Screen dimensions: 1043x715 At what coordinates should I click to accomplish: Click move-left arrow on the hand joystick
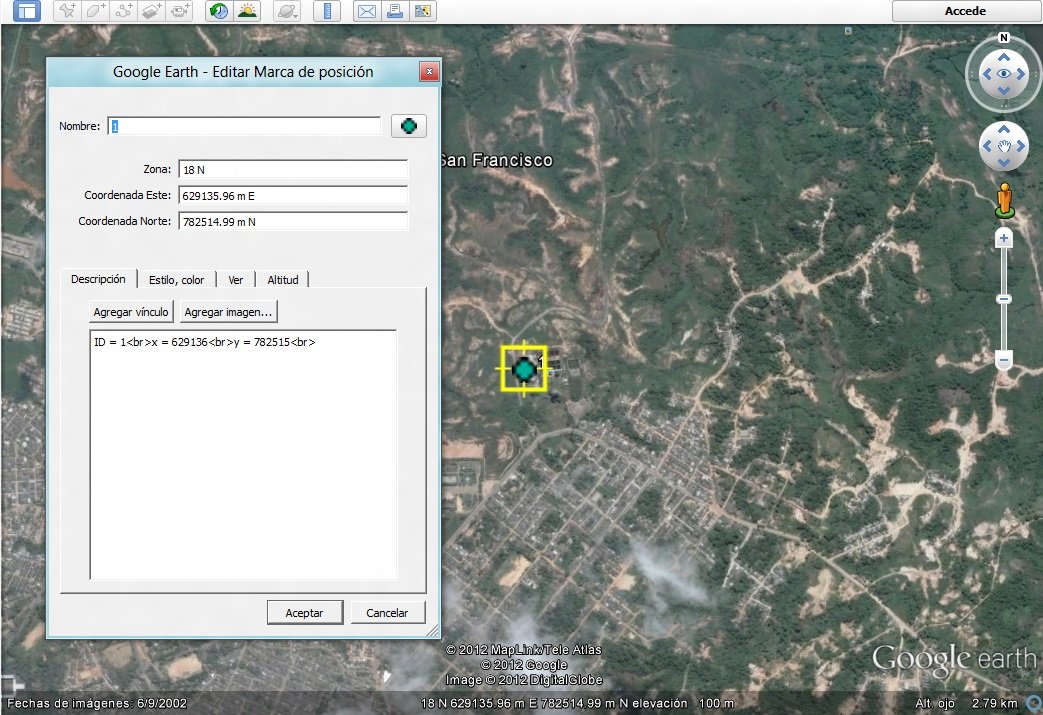987,146
